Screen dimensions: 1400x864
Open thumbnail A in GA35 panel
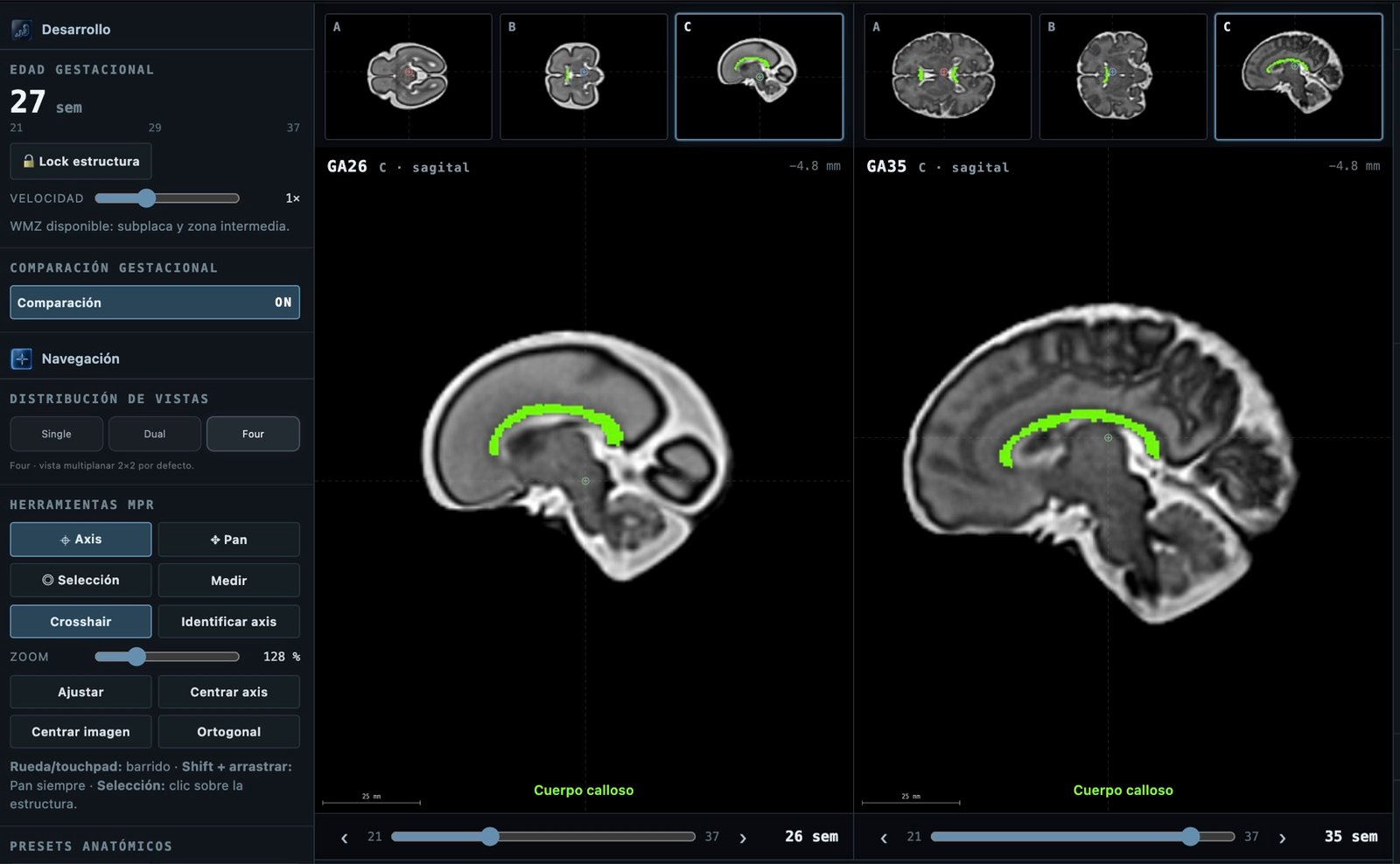pos(948,77)
